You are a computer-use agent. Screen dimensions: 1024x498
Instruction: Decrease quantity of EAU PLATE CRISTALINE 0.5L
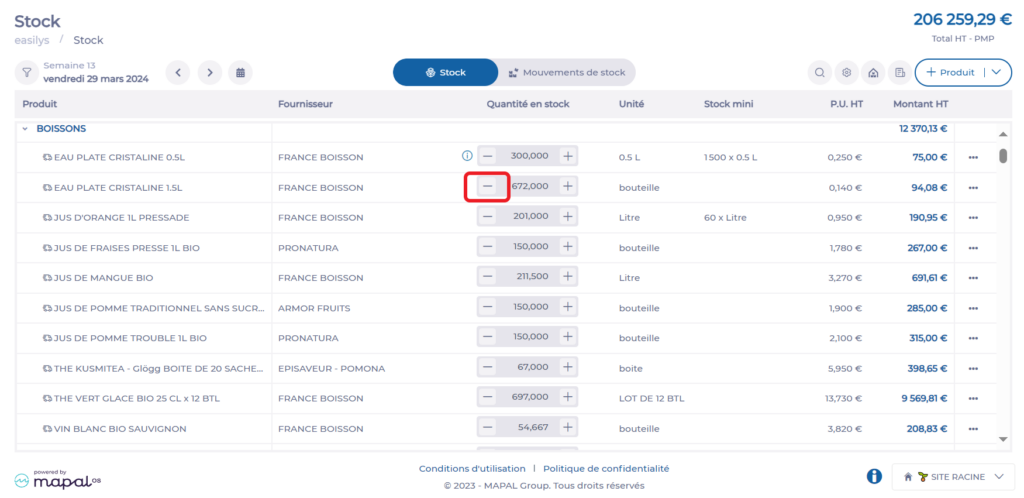pos(487,157)
